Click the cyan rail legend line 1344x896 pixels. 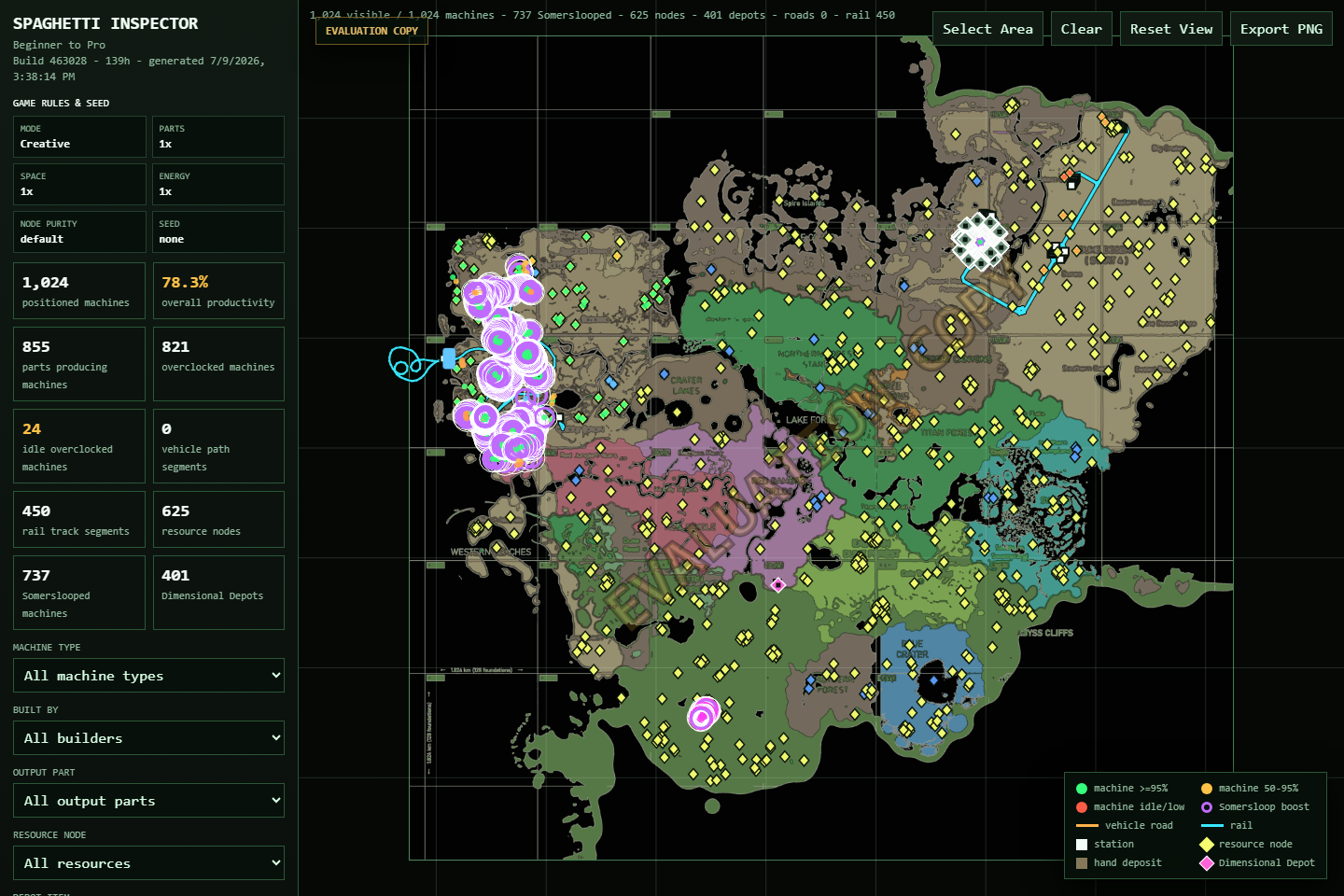[1212, 826]
